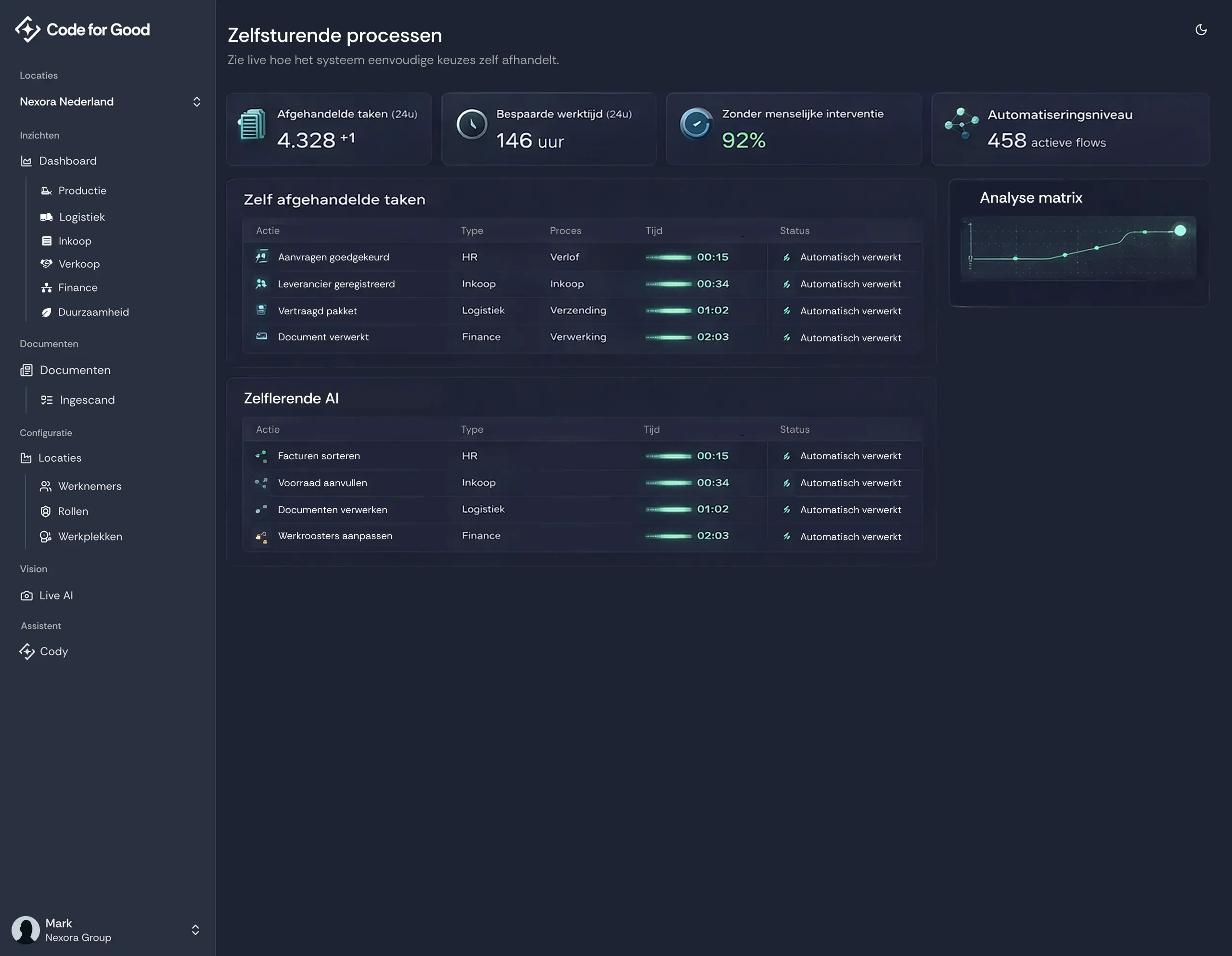The height and width of the screenshot is (956, 1232).
Task: Open the Dashboard menu item
Action: click(x=68, y=161)
